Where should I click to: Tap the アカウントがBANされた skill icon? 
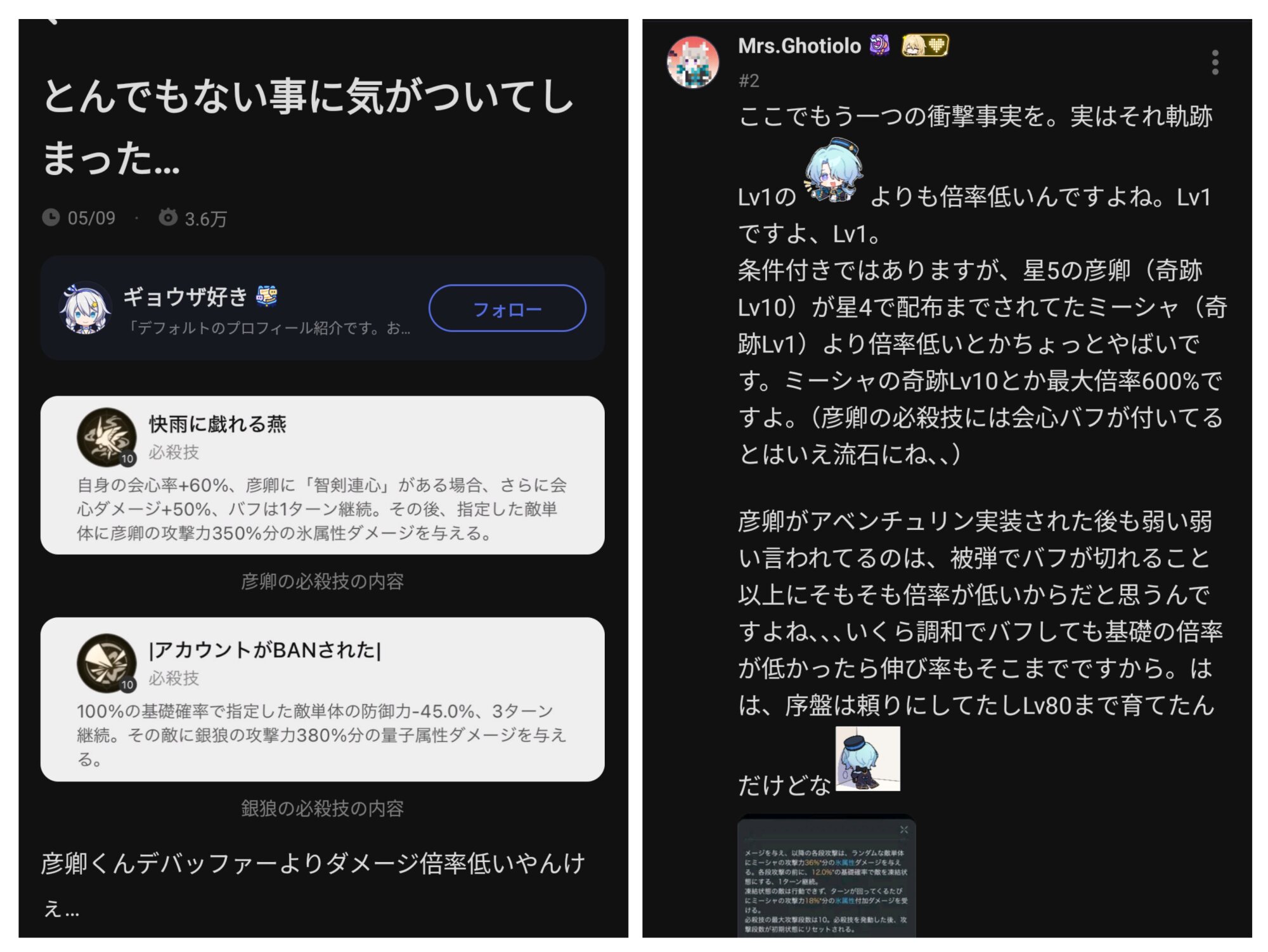click(x=107, y=664)
